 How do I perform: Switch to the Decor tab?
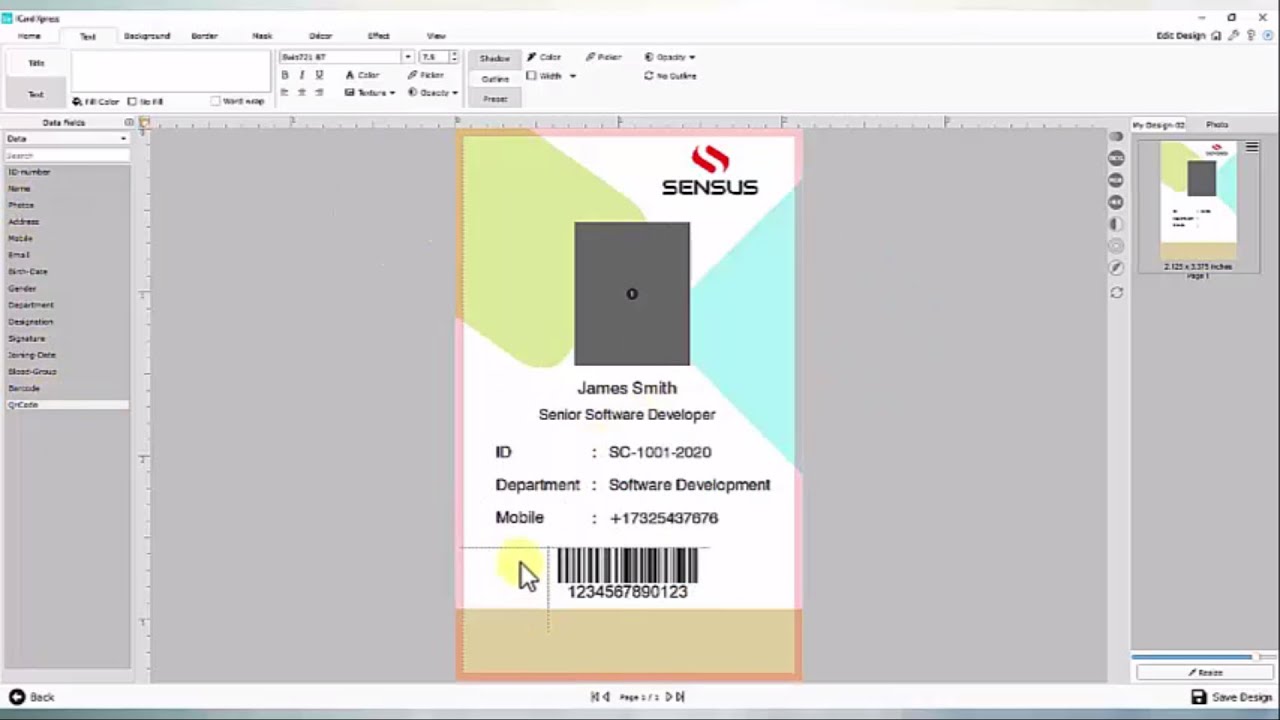320,36
